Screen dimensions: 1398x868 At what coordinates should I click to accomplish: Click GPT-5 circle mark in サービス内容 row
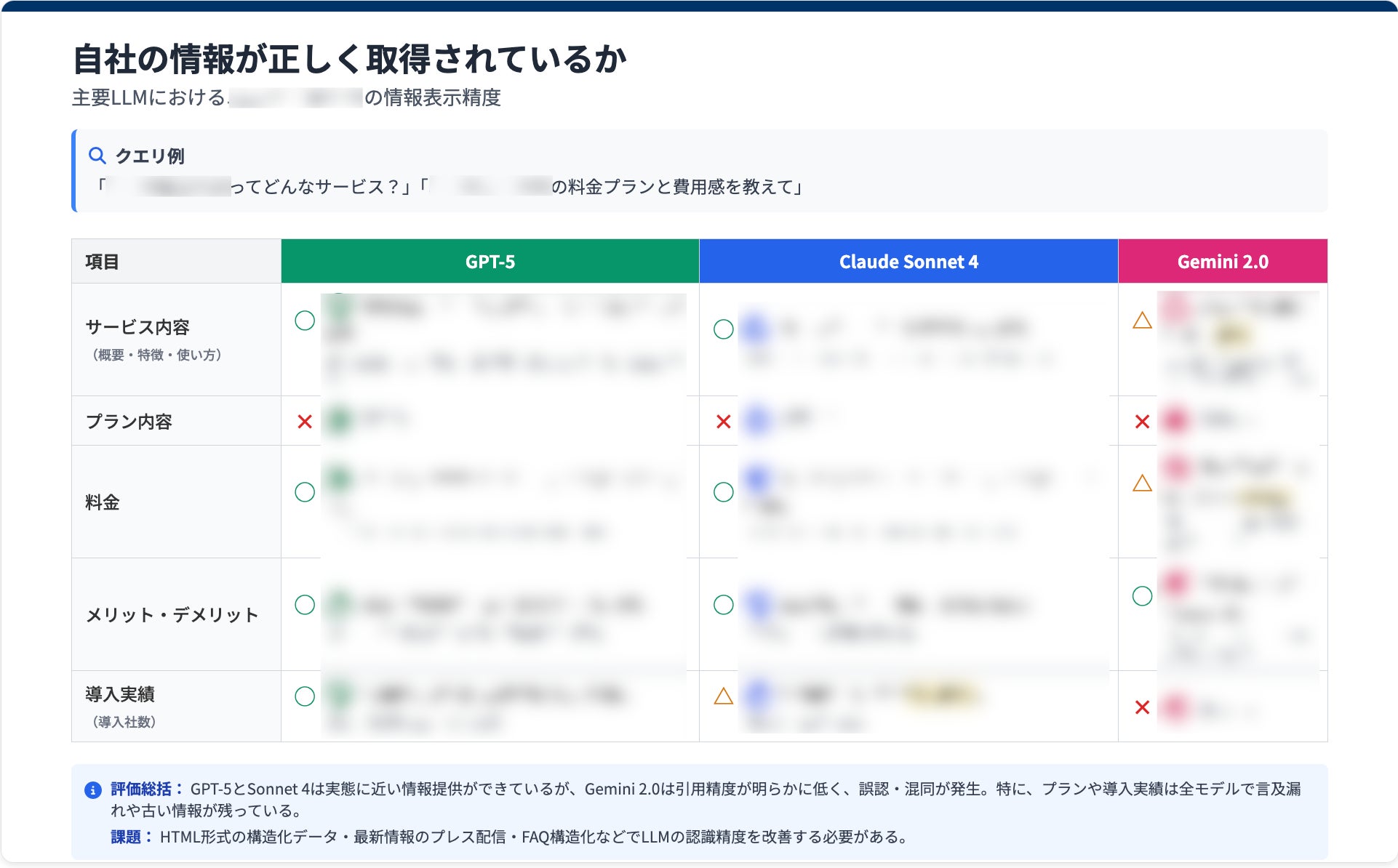point(305,321)
